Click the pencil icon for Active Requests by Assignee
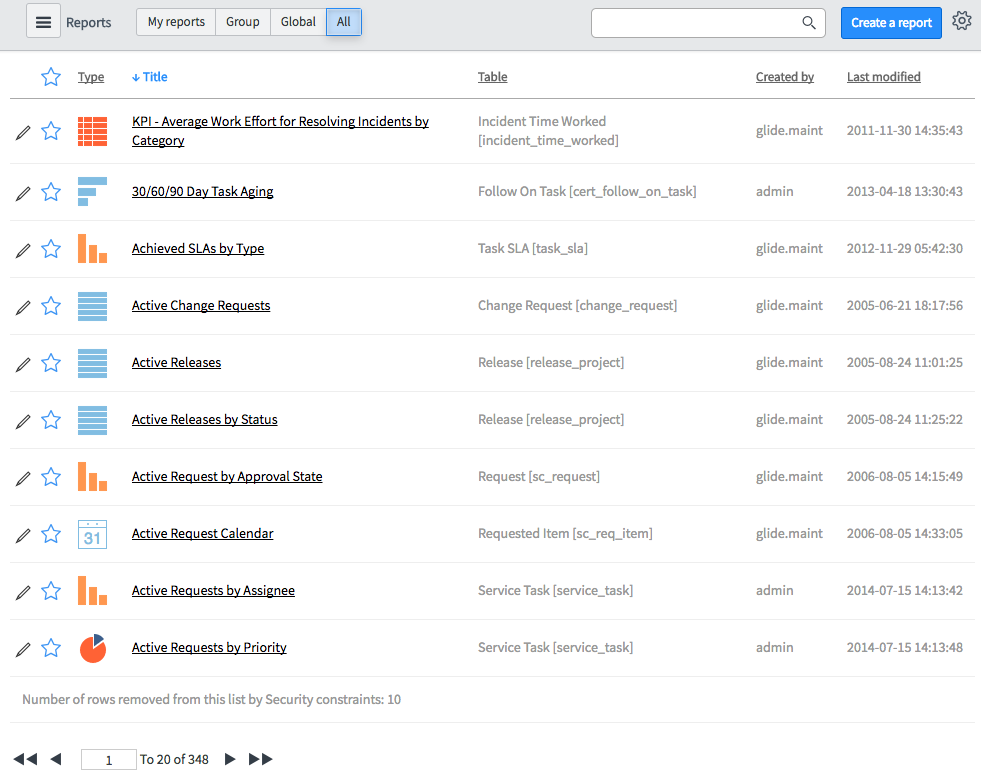The height and width of the screenshot is (780, 981). point(23,592)
